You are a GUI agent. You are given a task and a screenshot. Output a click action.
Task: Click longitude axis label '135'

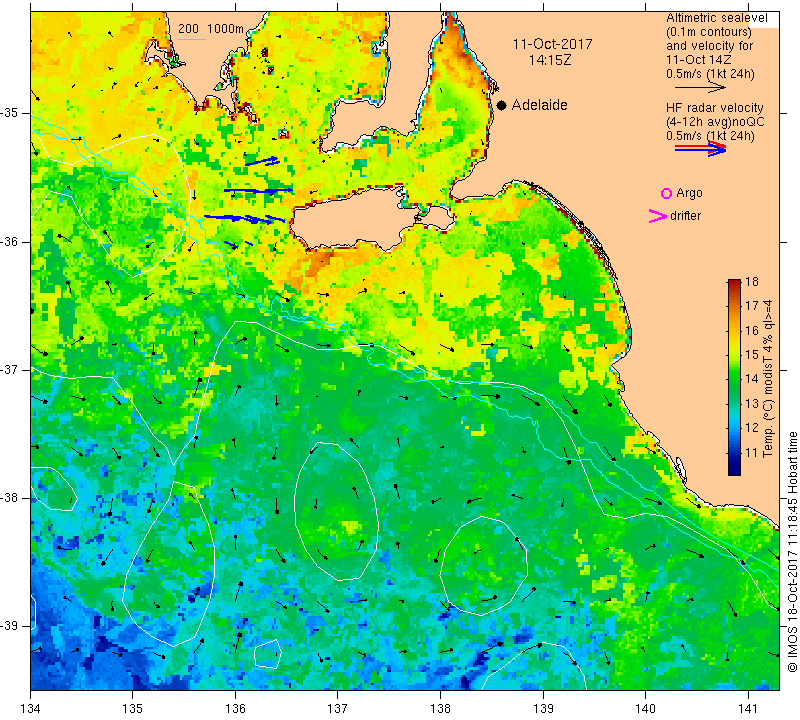tap(133, 709)
